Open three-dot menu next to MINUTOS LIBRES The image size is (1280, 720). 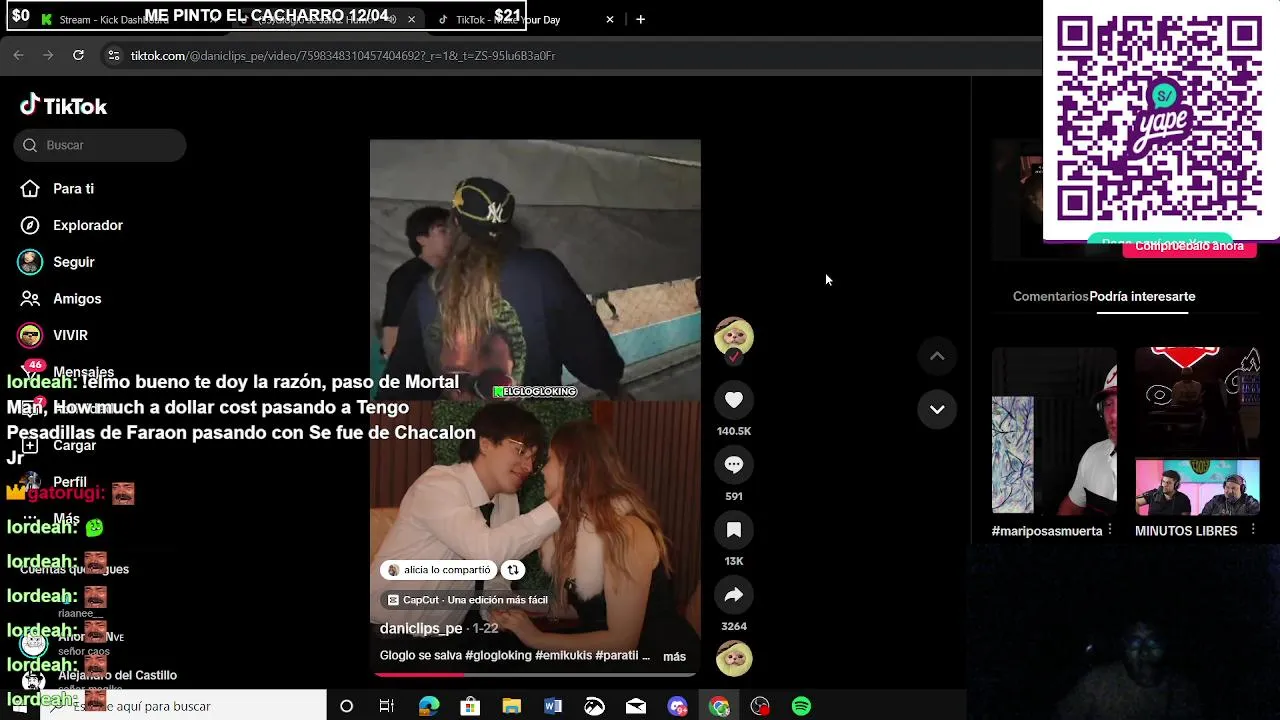point(1252,531)
